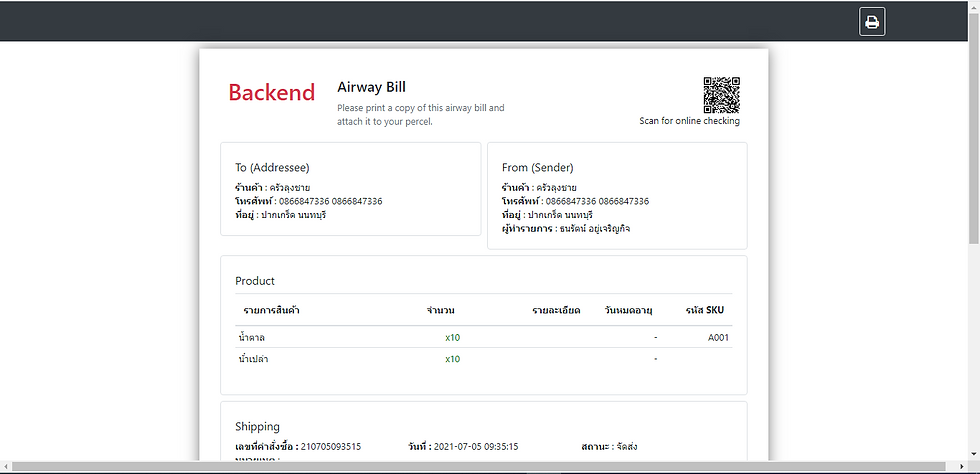
Task: Click the Shipping section heading
Action: [x=258, y=426]
